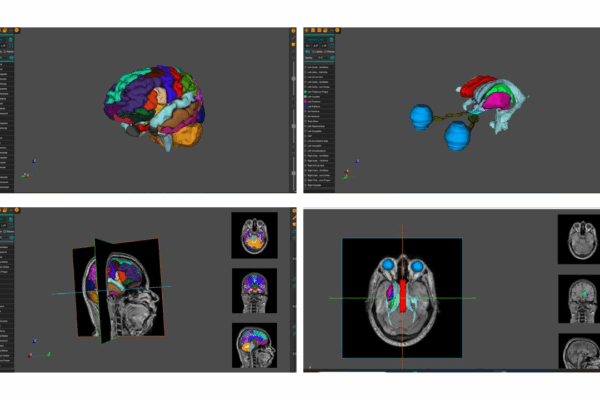This screenshot has height=400, width=600.
Task: Open the colored sagittal slice thumbnail in the bottom-left panel
Action: (x=254, y=345)
